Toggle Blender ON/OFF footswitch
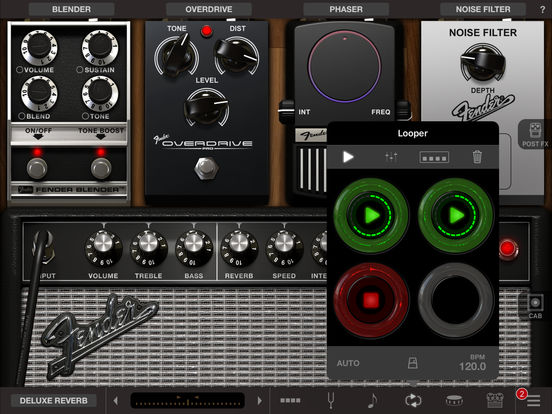 (37, 168)
